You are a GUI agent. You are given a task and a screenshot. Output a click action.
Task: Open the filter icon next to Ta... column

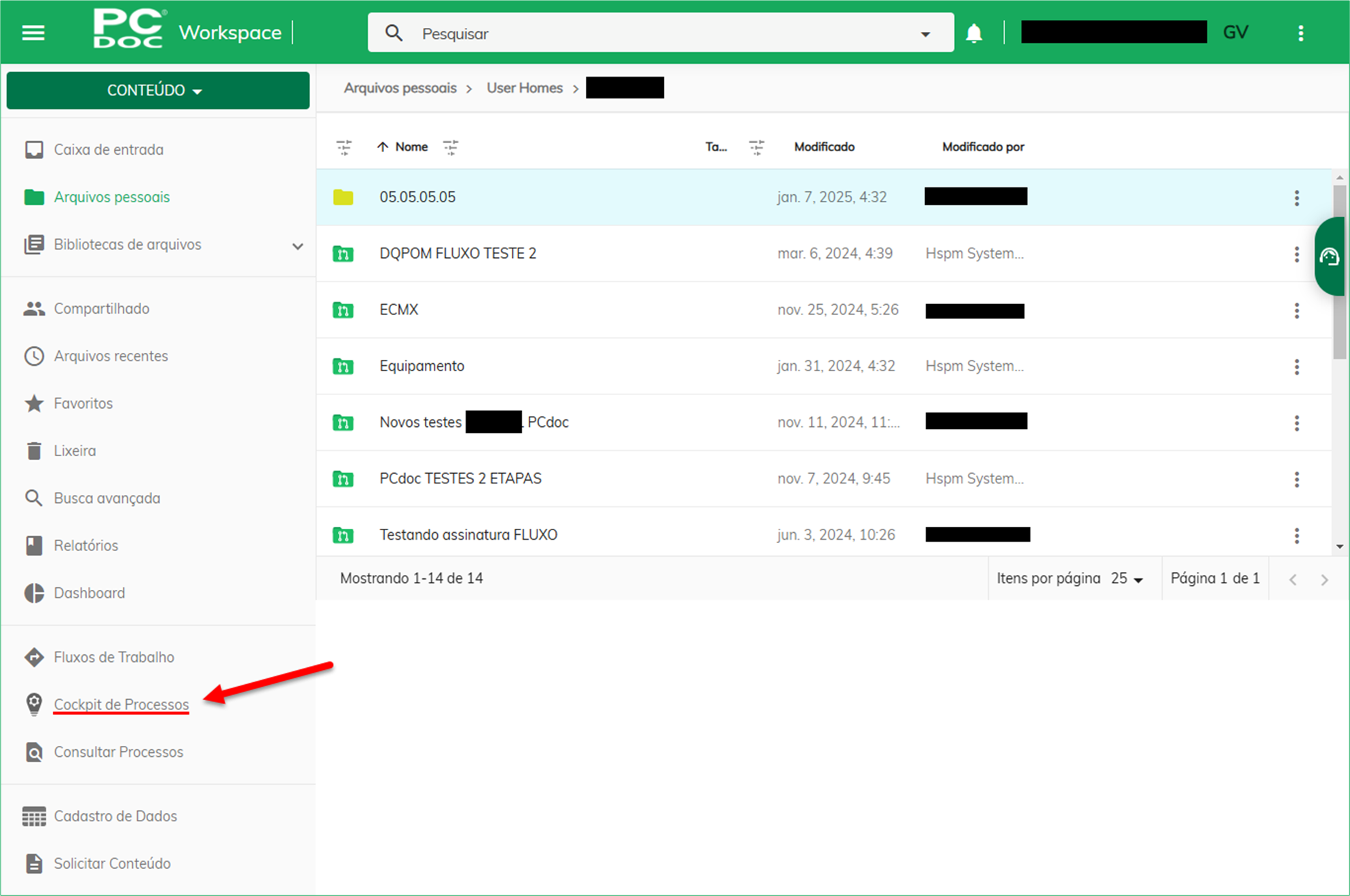(757, 147)
